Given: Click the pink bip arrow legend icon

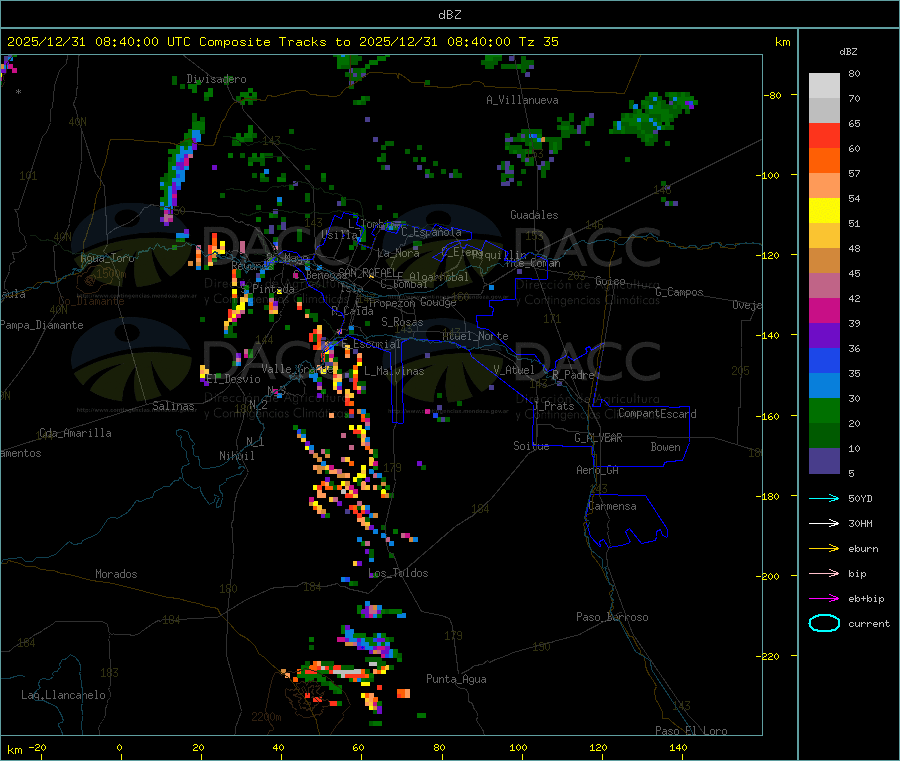Looking at the screenshot, I should pos(824,573).
